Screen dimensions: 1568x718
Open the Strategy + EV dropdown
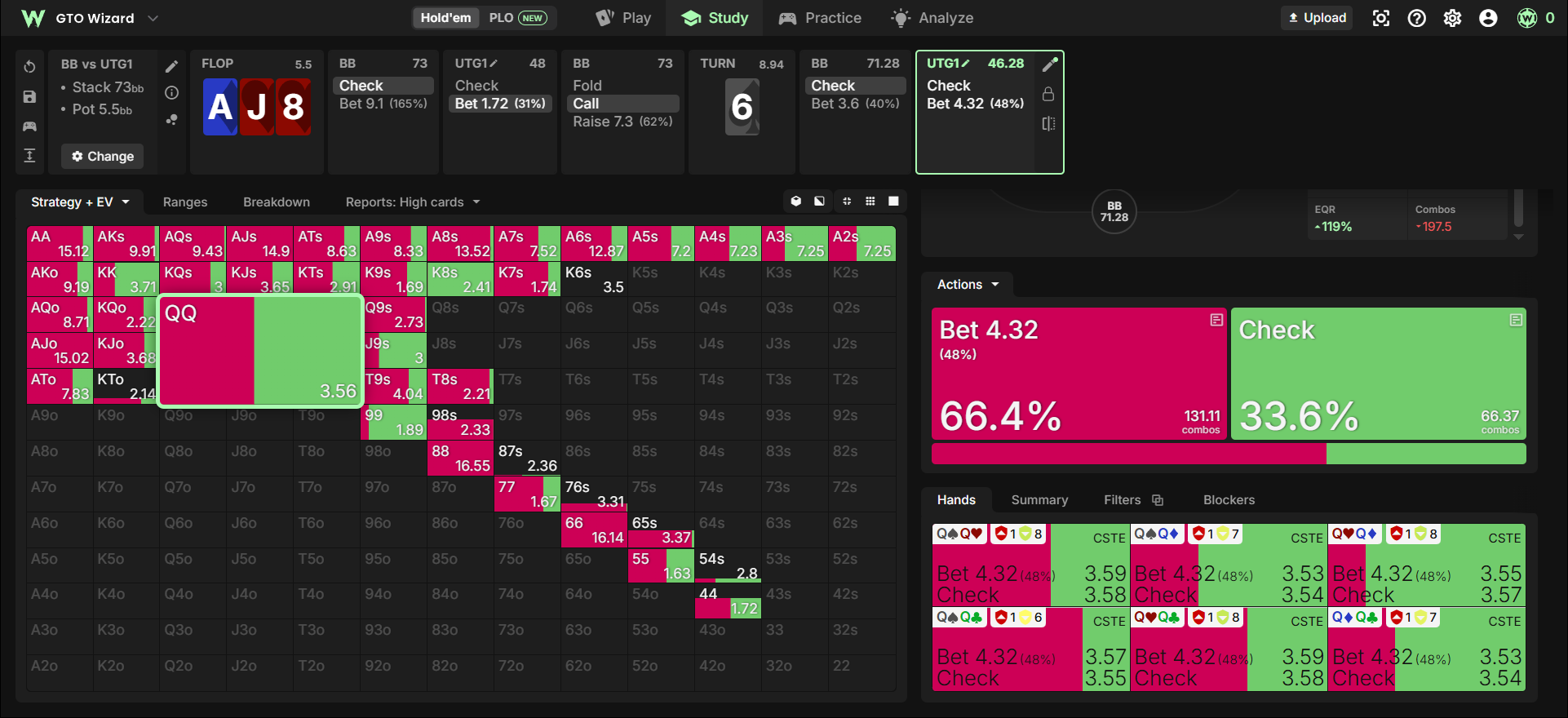80,202
